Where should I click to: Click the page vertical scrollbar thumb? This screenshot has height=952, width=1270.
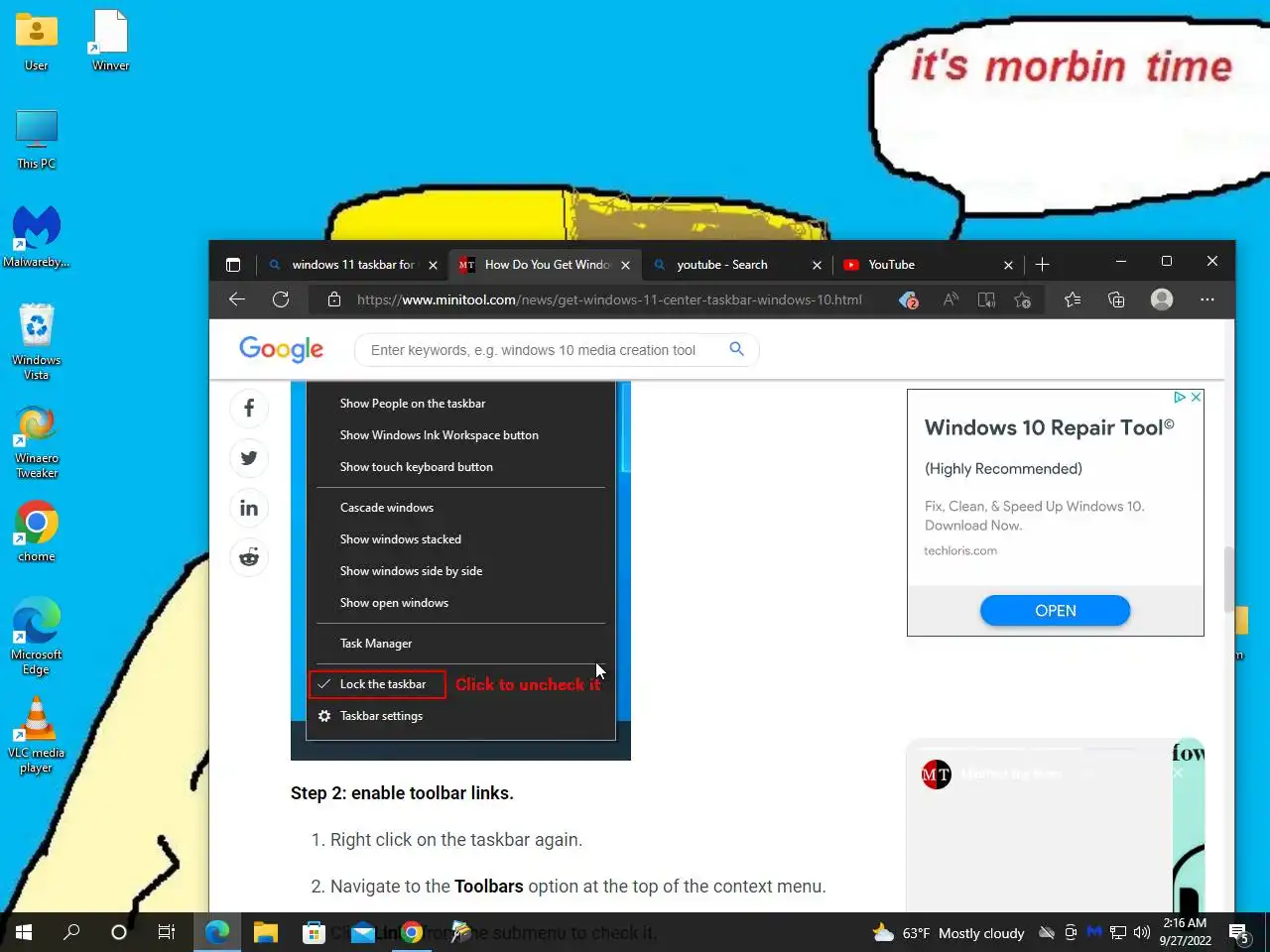click(1229, 580)
